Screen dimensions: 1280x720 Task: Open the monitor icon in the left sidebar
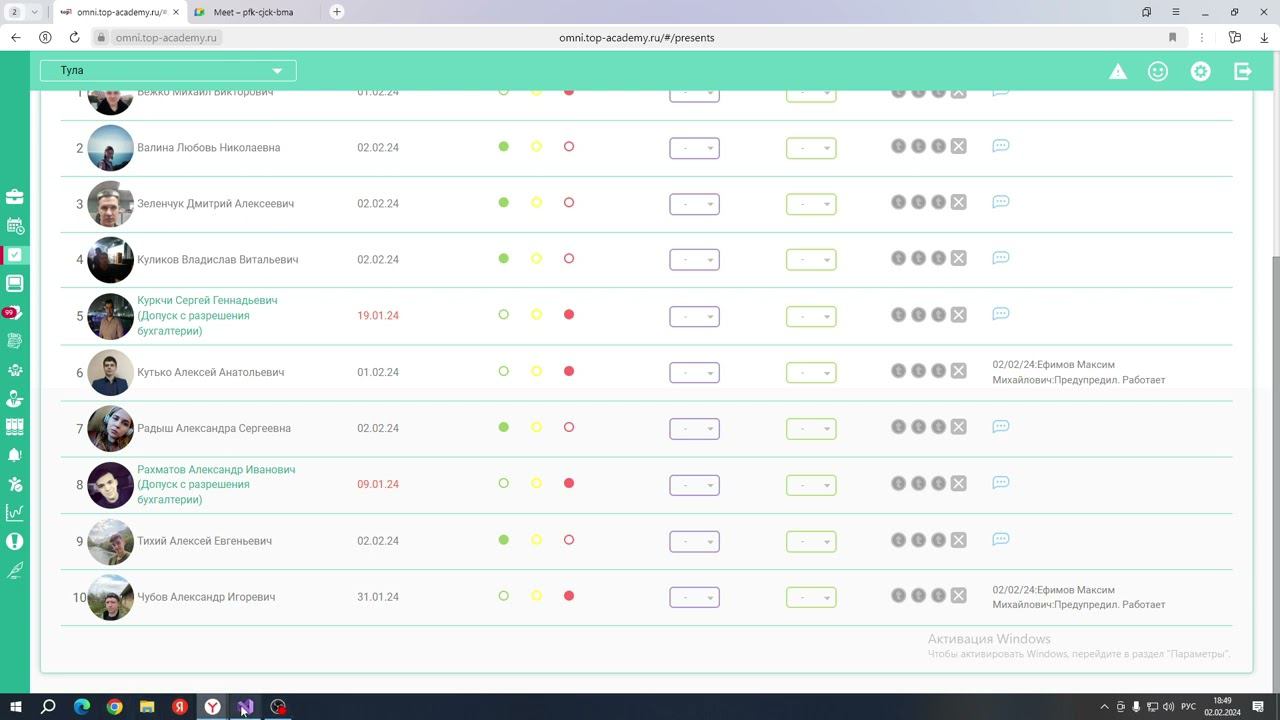pyautogui.click(x=15, y=284)
